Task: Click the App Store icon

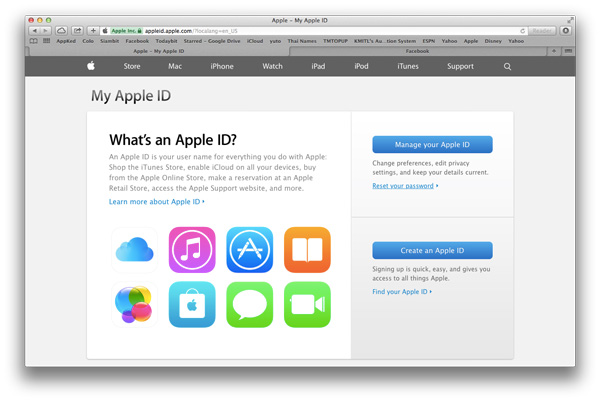Action: click(x=249, y=250)
